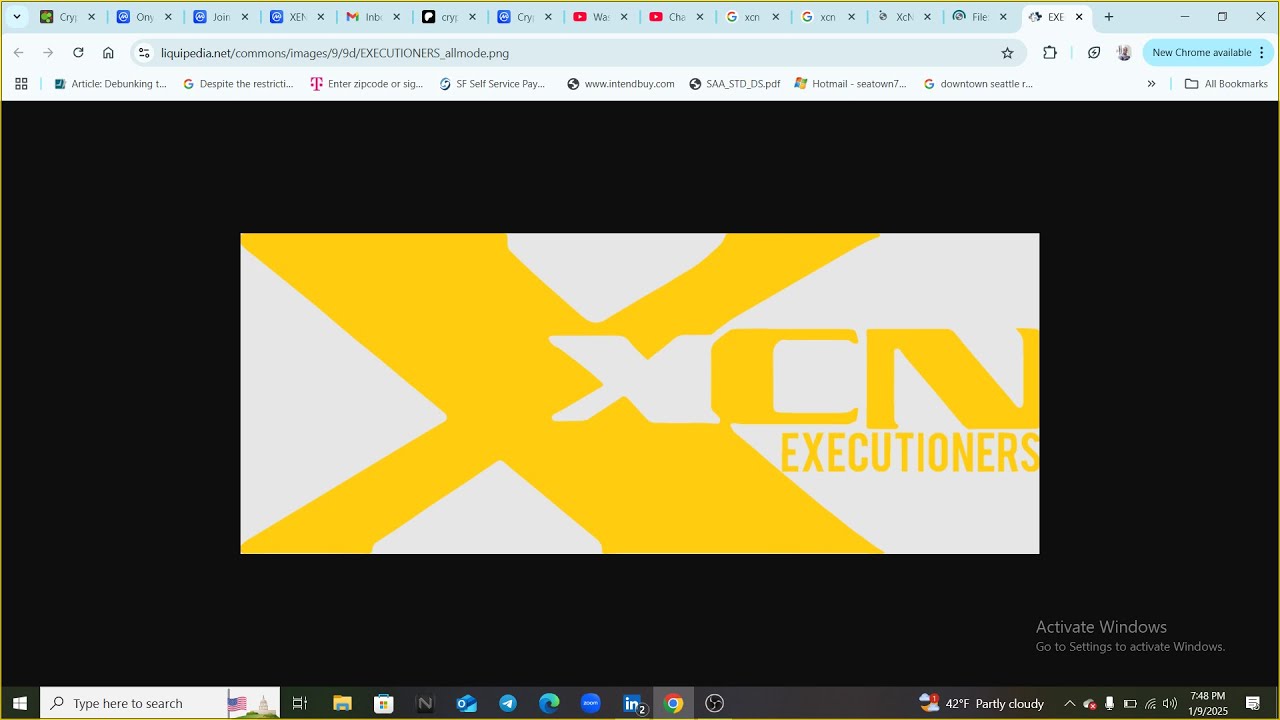Open Wi-Fi network settings in tray

pyautogui.click(x=1150, y=703)
